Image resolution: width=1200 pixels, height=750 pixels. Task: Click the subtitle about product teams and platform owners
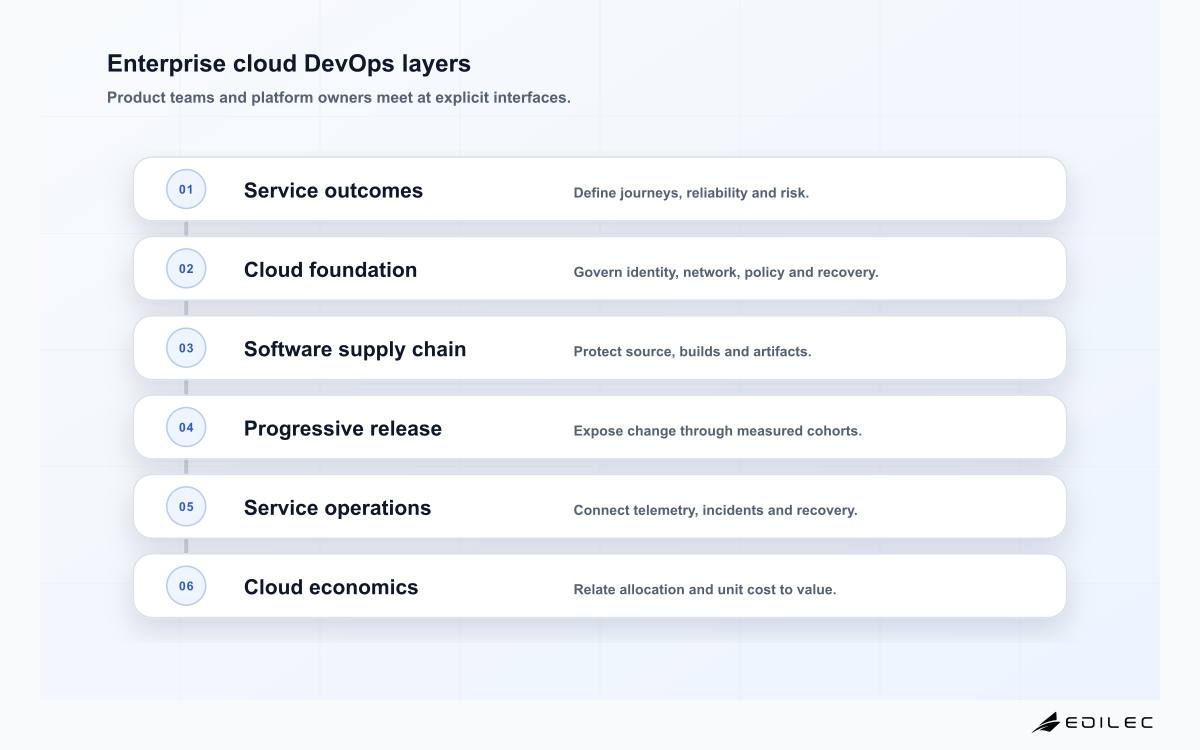pyautogui.click(x=339, y=98)
